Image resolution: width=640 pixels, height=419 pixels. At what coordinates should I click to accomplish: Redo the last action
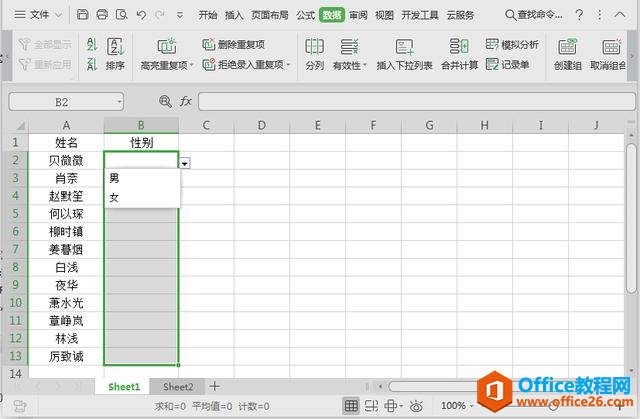(160, 15)
